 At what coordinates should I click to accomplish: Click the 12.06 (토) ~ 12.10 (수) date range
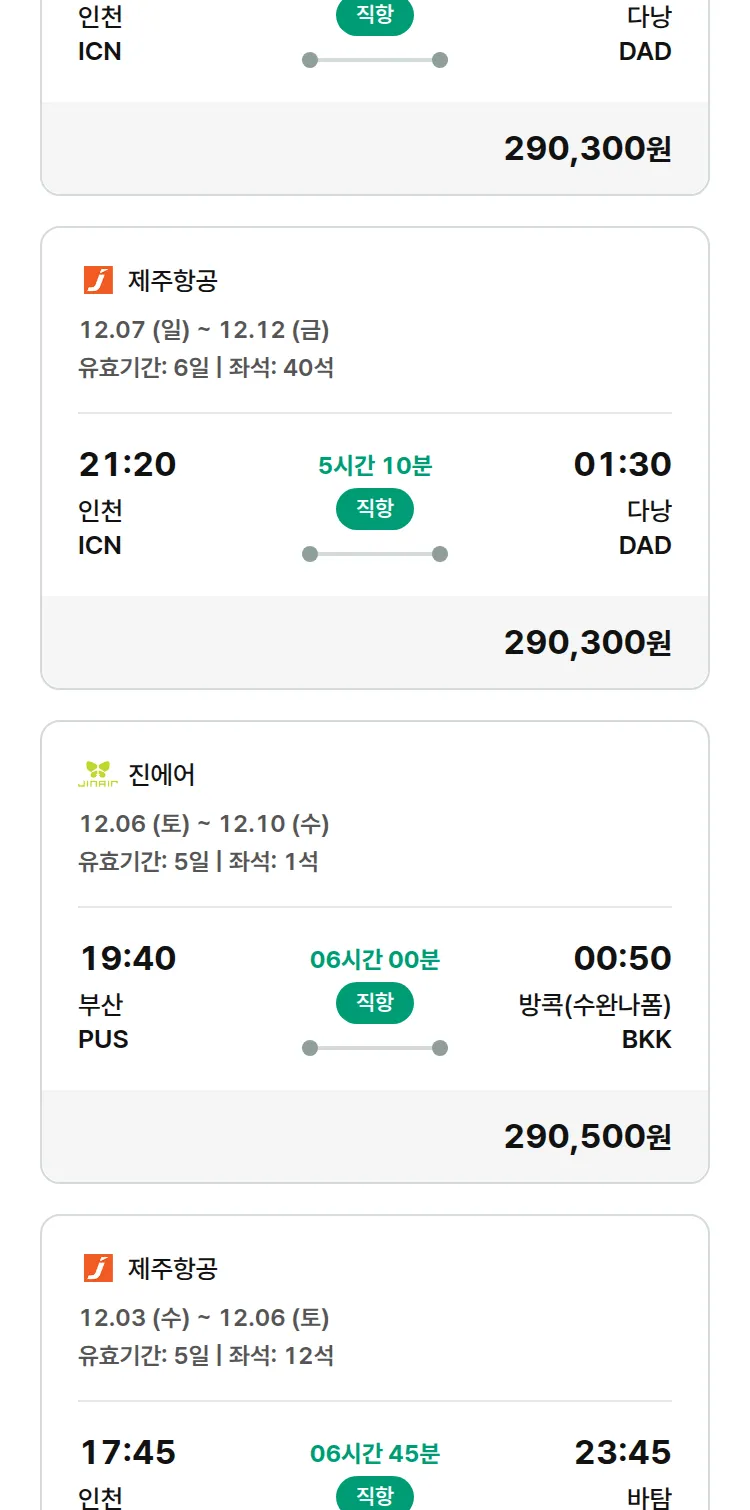tap(204, 824)
